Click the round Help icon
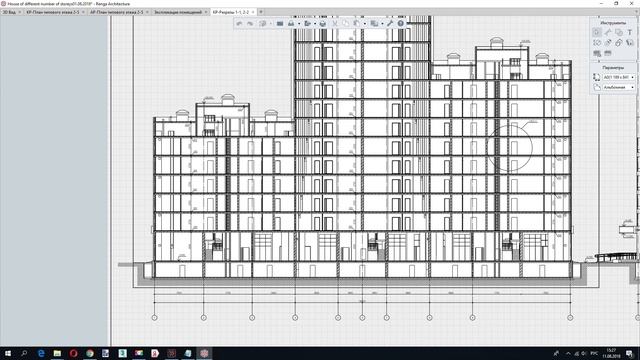The height and width of the screenshot is (360, 640). (x=400, y=24)
